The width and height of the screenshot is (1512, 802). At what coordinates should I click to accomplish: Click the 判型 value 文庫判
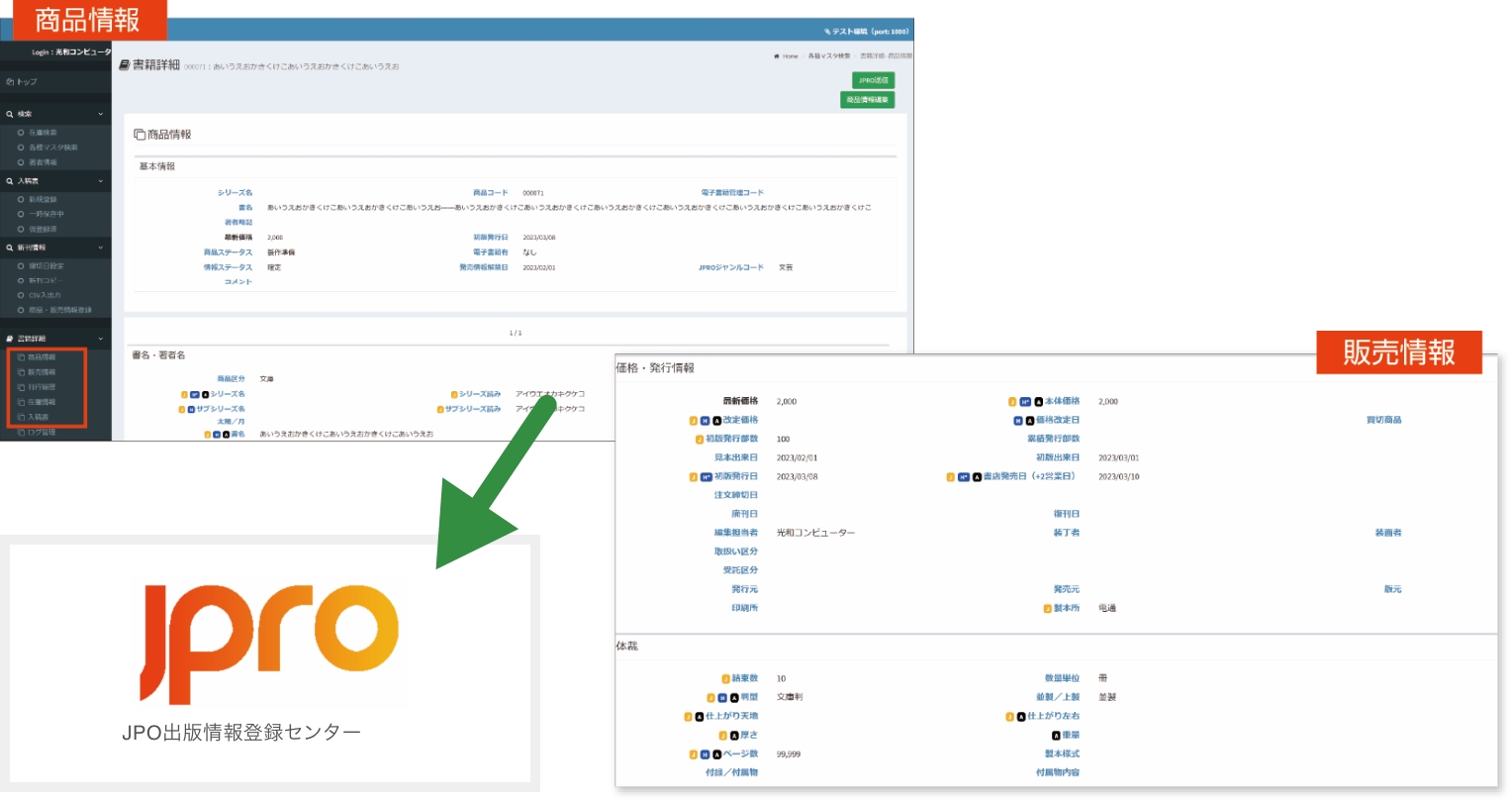790,698
